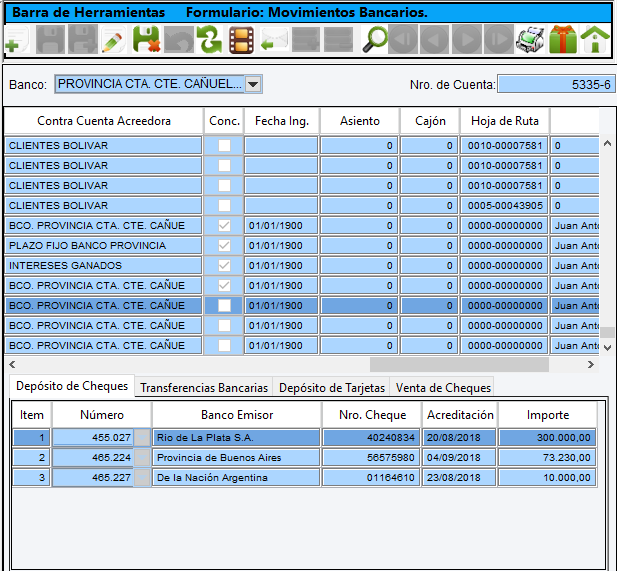Click the Banco Emisor column header

click(237, 415)
